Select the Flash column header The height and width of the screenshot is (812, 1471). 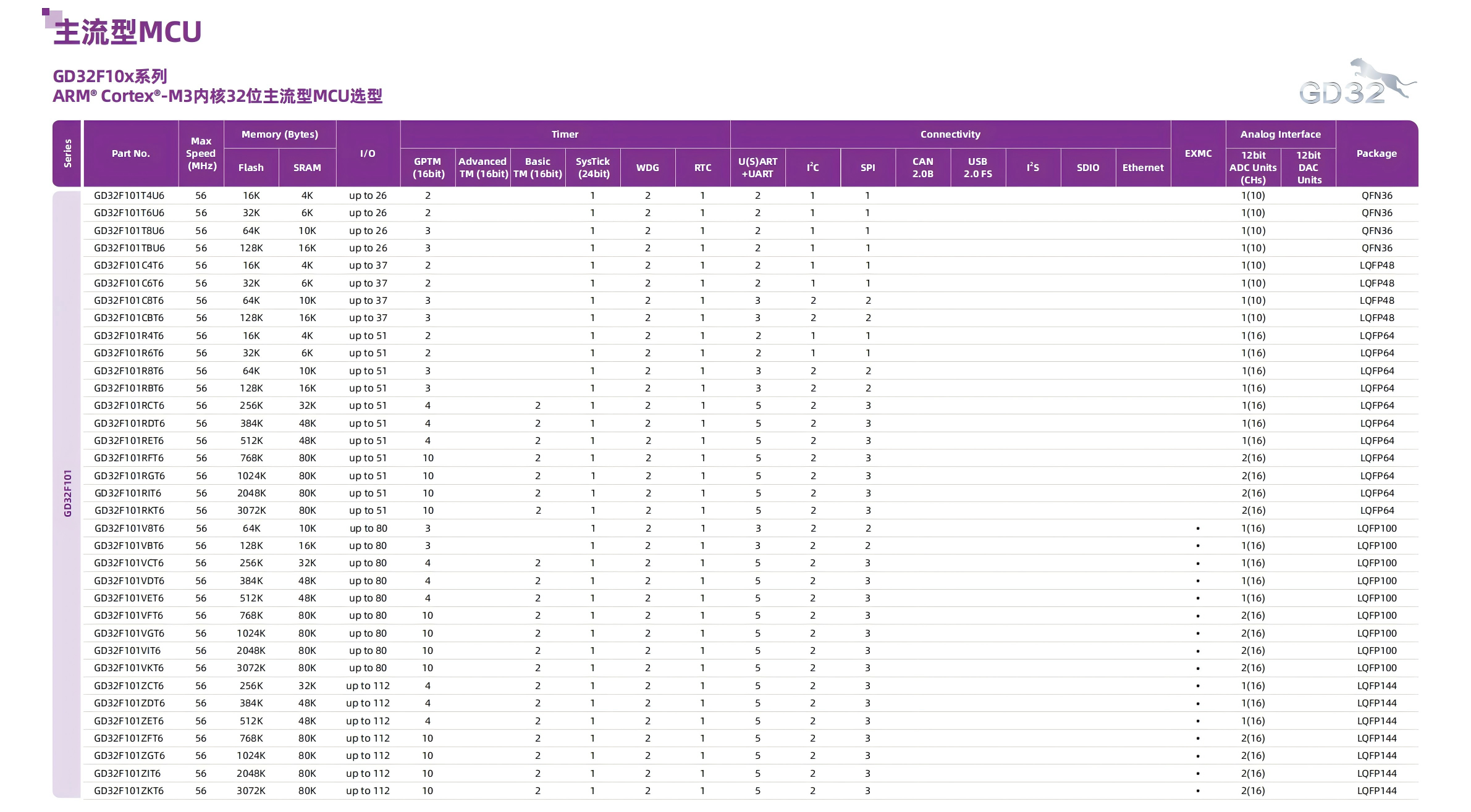click(x=251, y=167)
